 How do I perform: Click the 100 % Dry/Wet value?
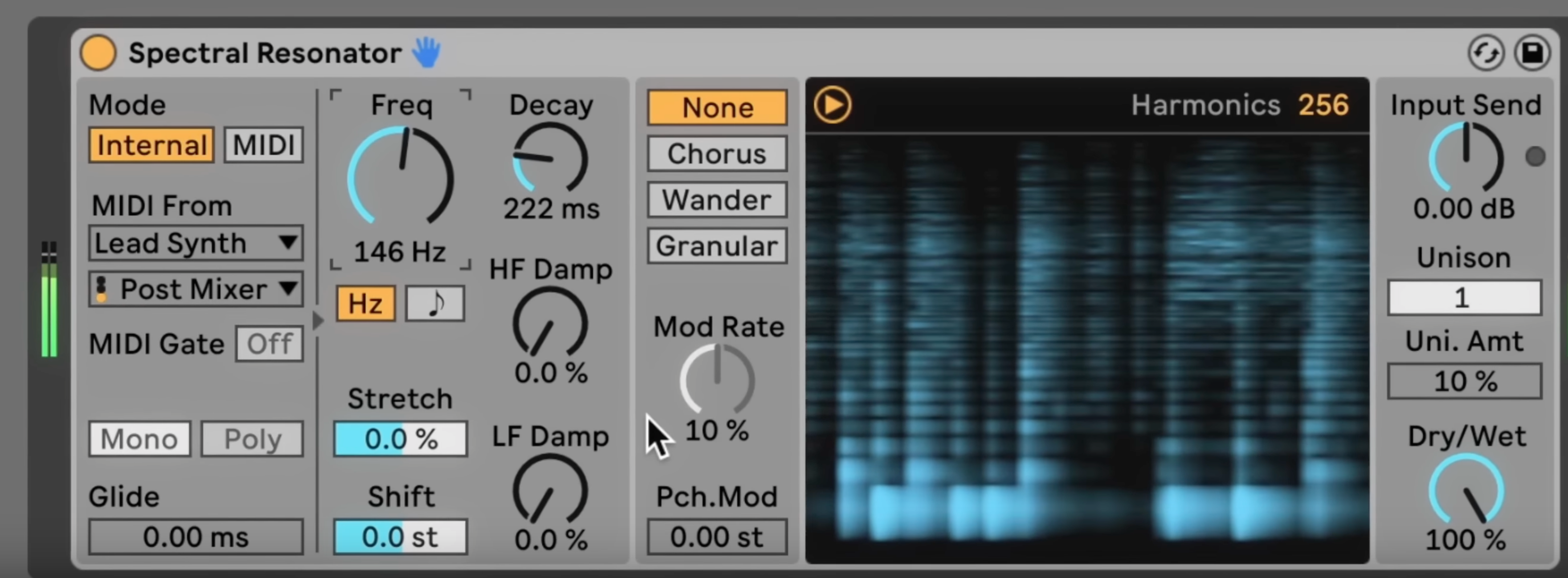[x=1466, y=540]
